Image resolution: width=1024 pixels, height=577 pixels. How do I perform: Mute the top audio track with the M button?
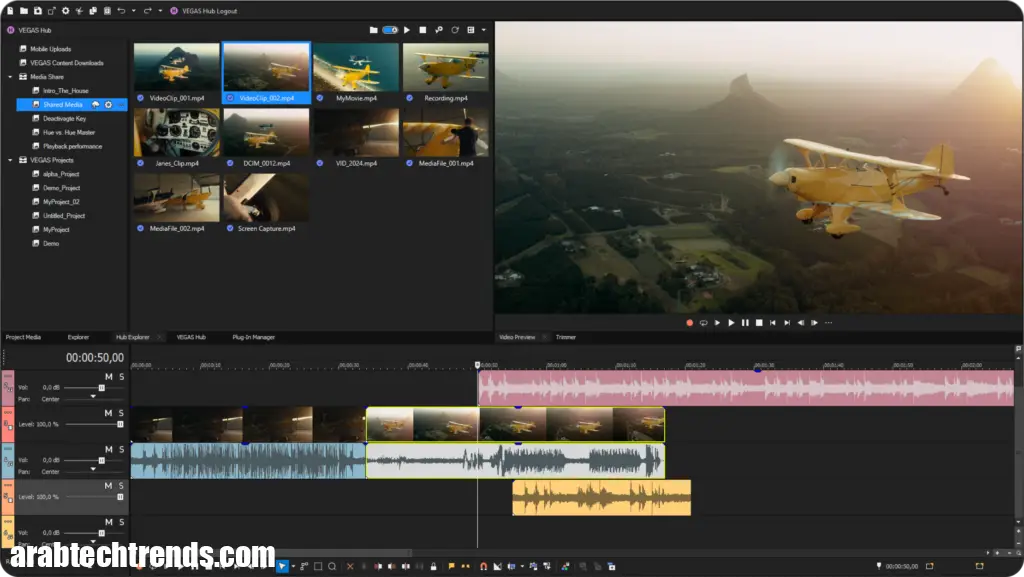pos(109,377)
